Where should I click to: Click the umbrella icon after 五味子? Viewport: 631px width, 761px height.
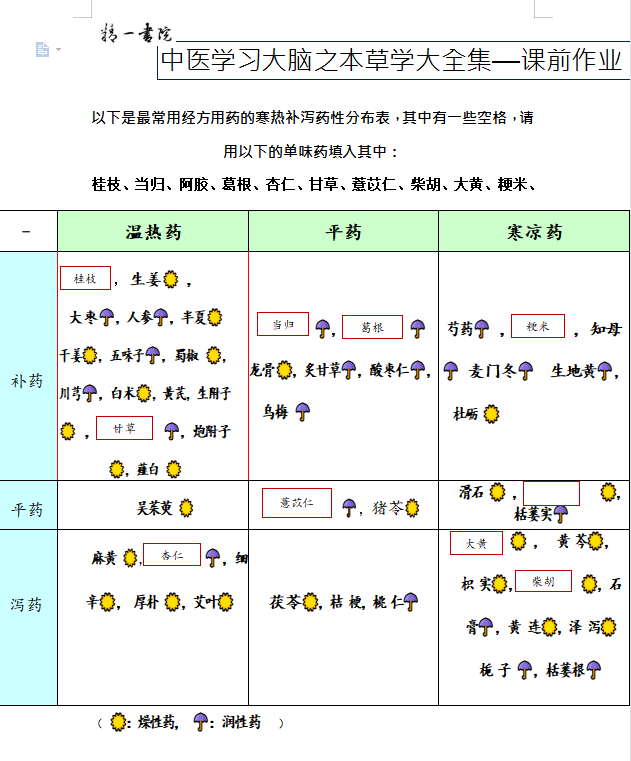153,355
